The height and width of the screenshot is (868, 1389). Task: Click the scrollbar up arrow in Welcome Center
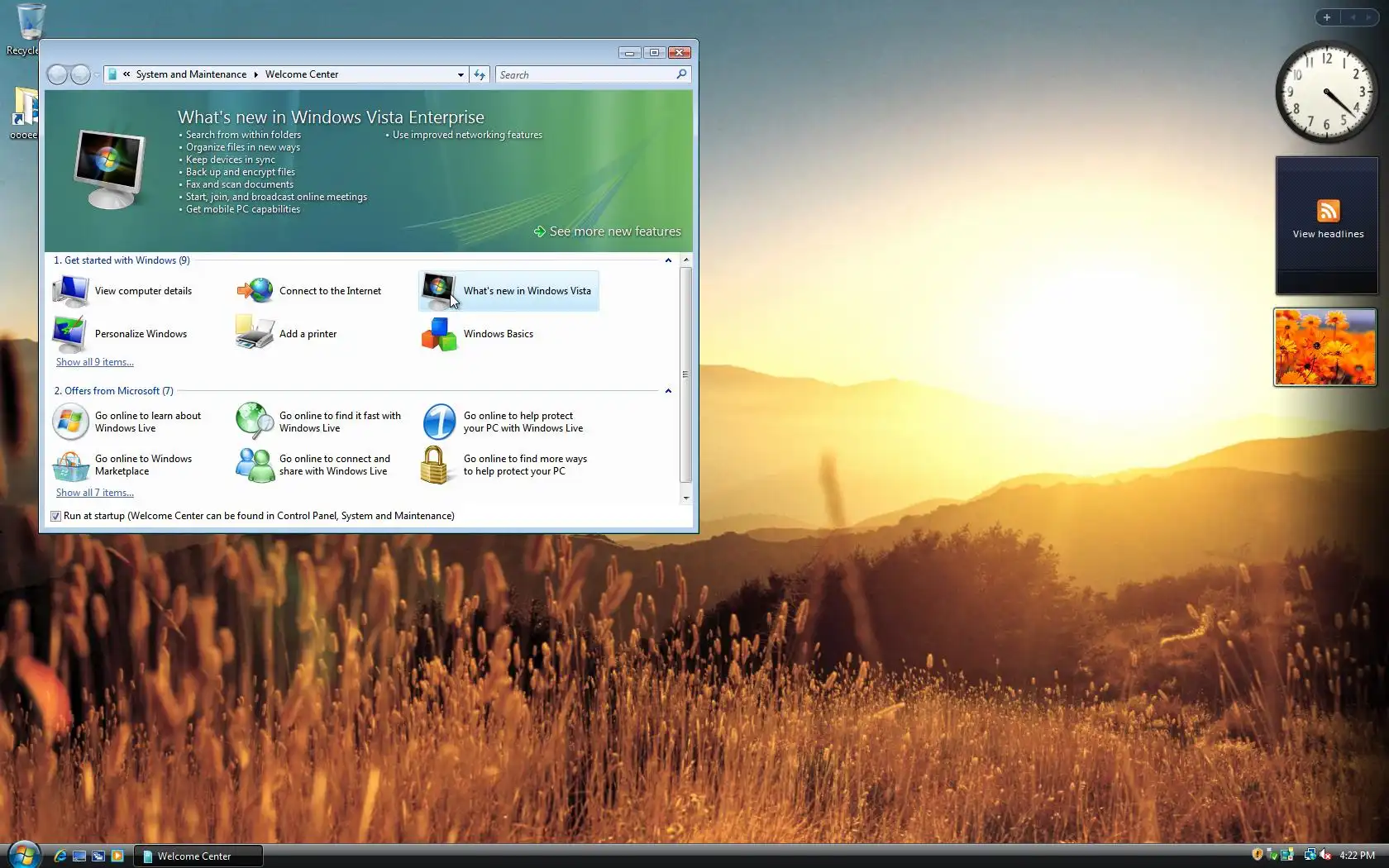point(685,260)
